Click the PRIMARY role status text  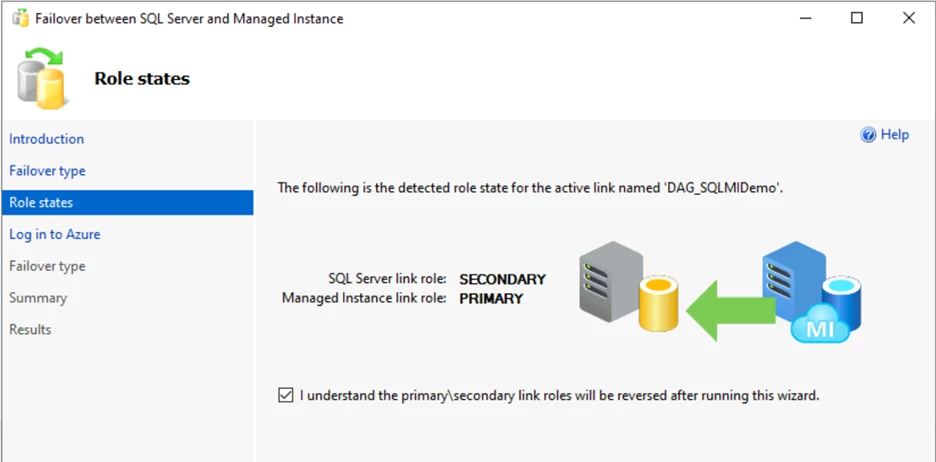pos(491,298)
